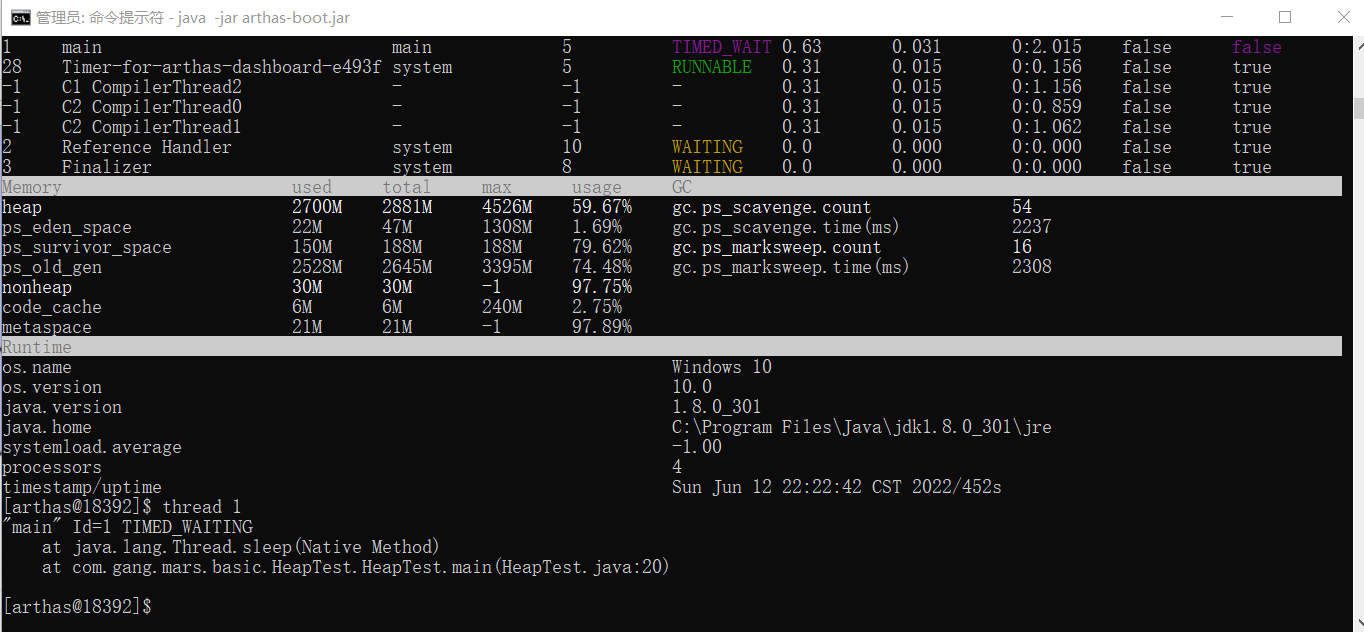Click the 'max' column header
The image size is (1364, 632).
pyautogui.click(x=497, y=187)
